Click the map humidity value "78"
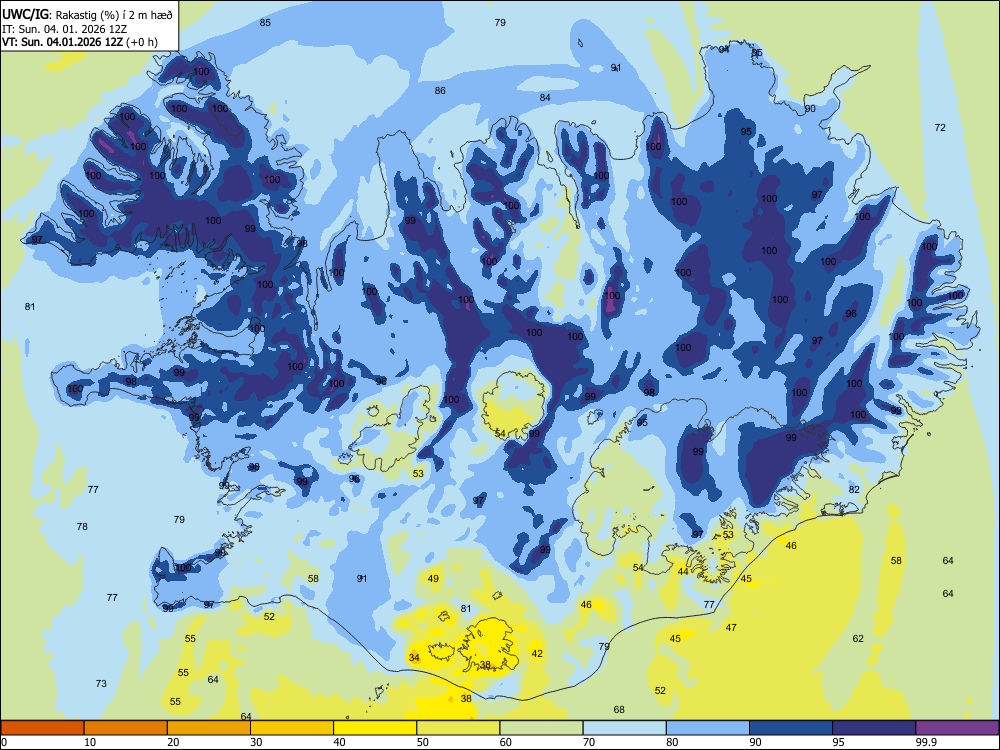1000x750 pixels. tap(82, 527)
